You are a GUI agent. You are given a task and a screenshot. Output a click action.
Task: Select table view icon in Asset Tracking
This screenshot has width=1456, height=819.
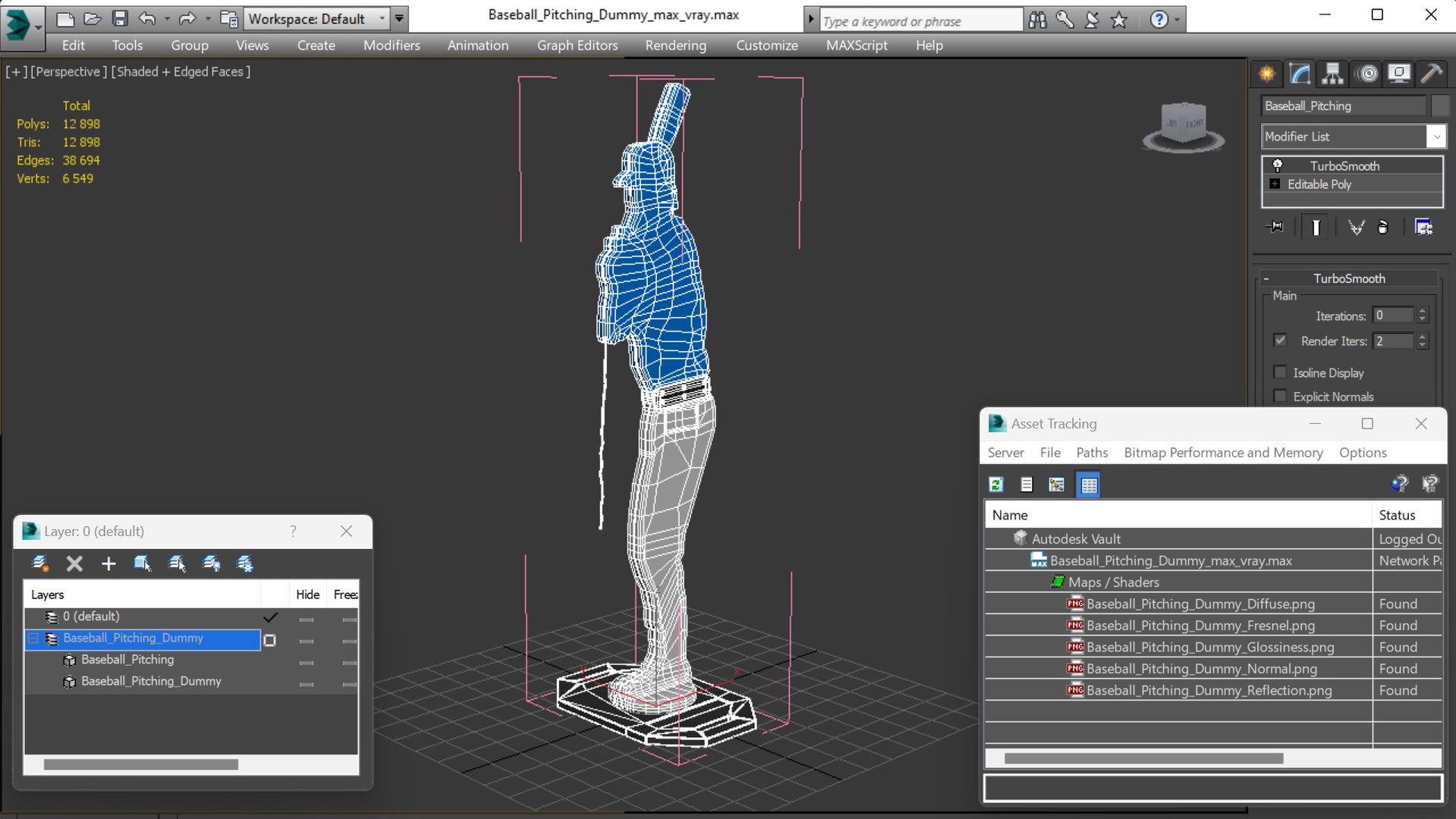pyautogui.click(x=1089, y=485)
